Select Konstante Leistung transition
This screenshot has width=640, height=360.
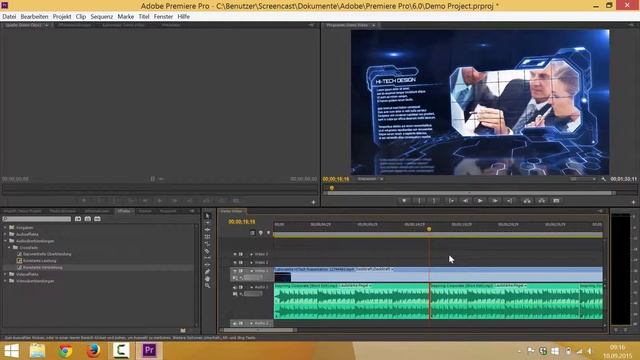coord(39,260)
